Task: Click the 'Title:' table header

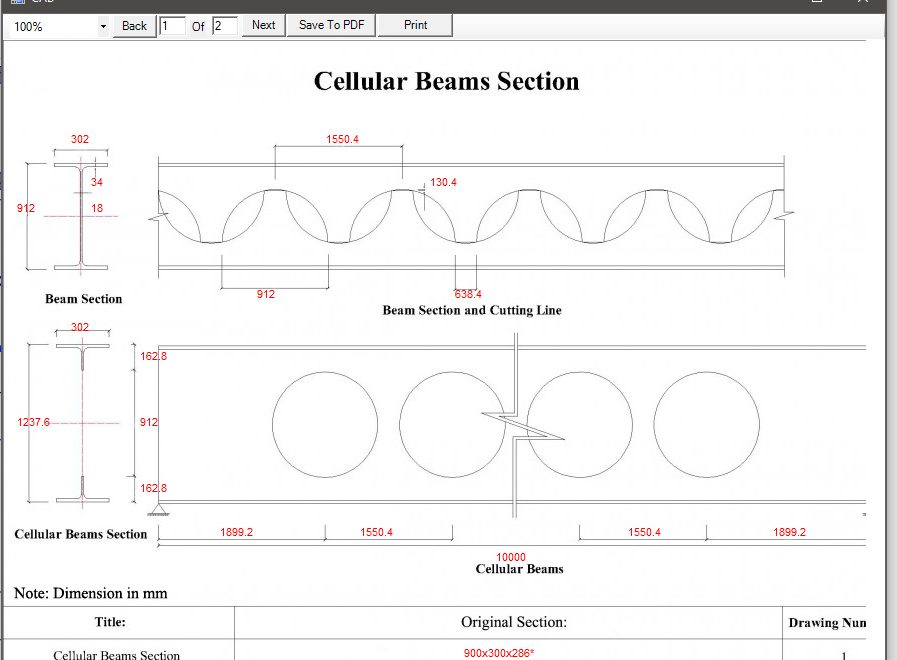Action: 110,622
